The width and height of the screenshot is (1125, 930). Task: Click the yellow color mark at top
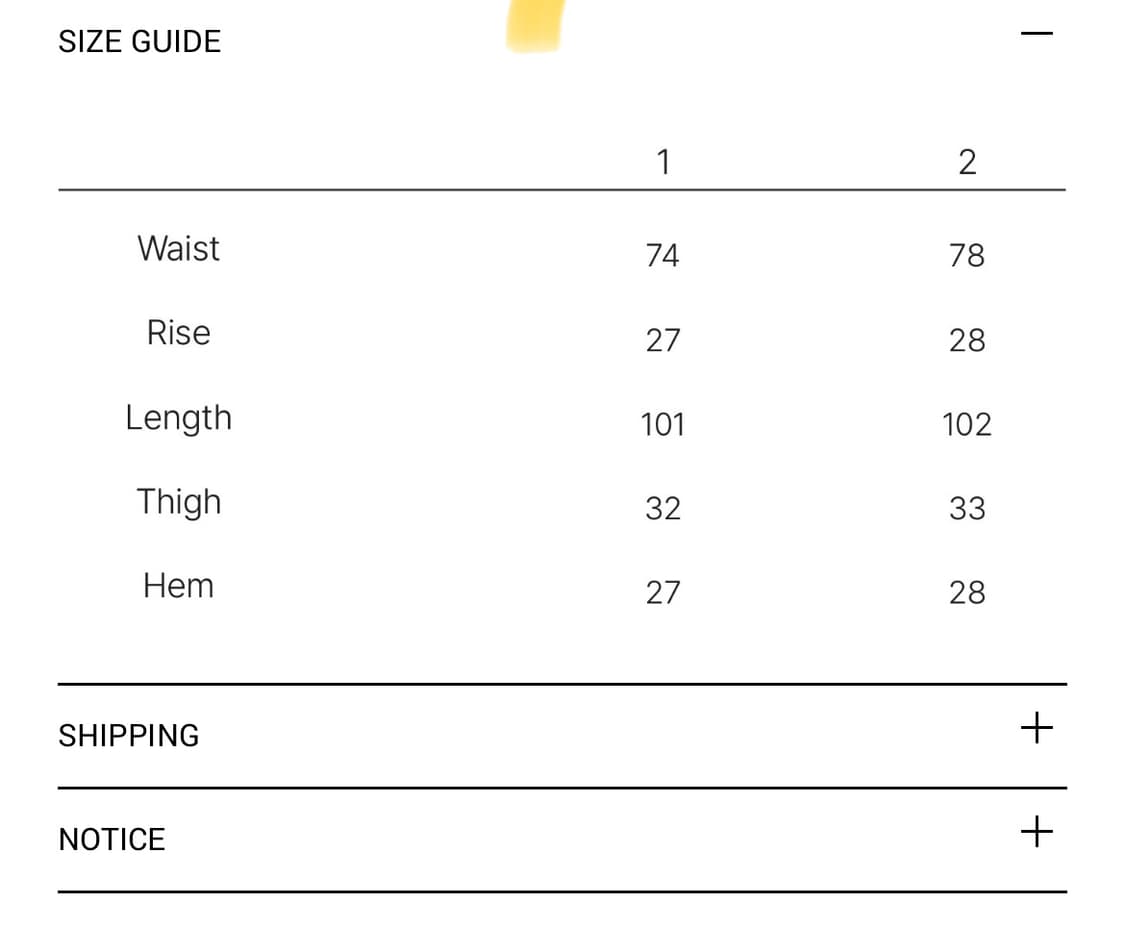pos(535,25)
